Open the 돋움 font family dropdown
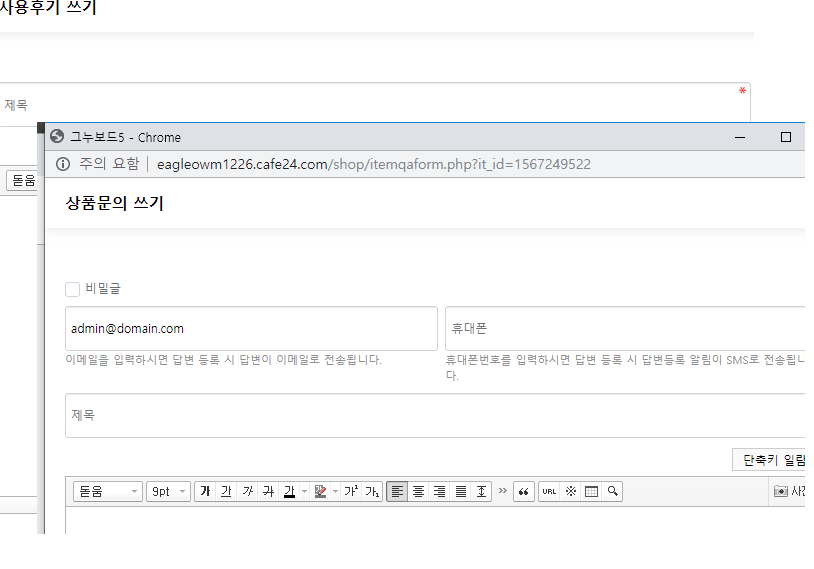The height and width of the screenshot is (569, 814). coord(107,492)
